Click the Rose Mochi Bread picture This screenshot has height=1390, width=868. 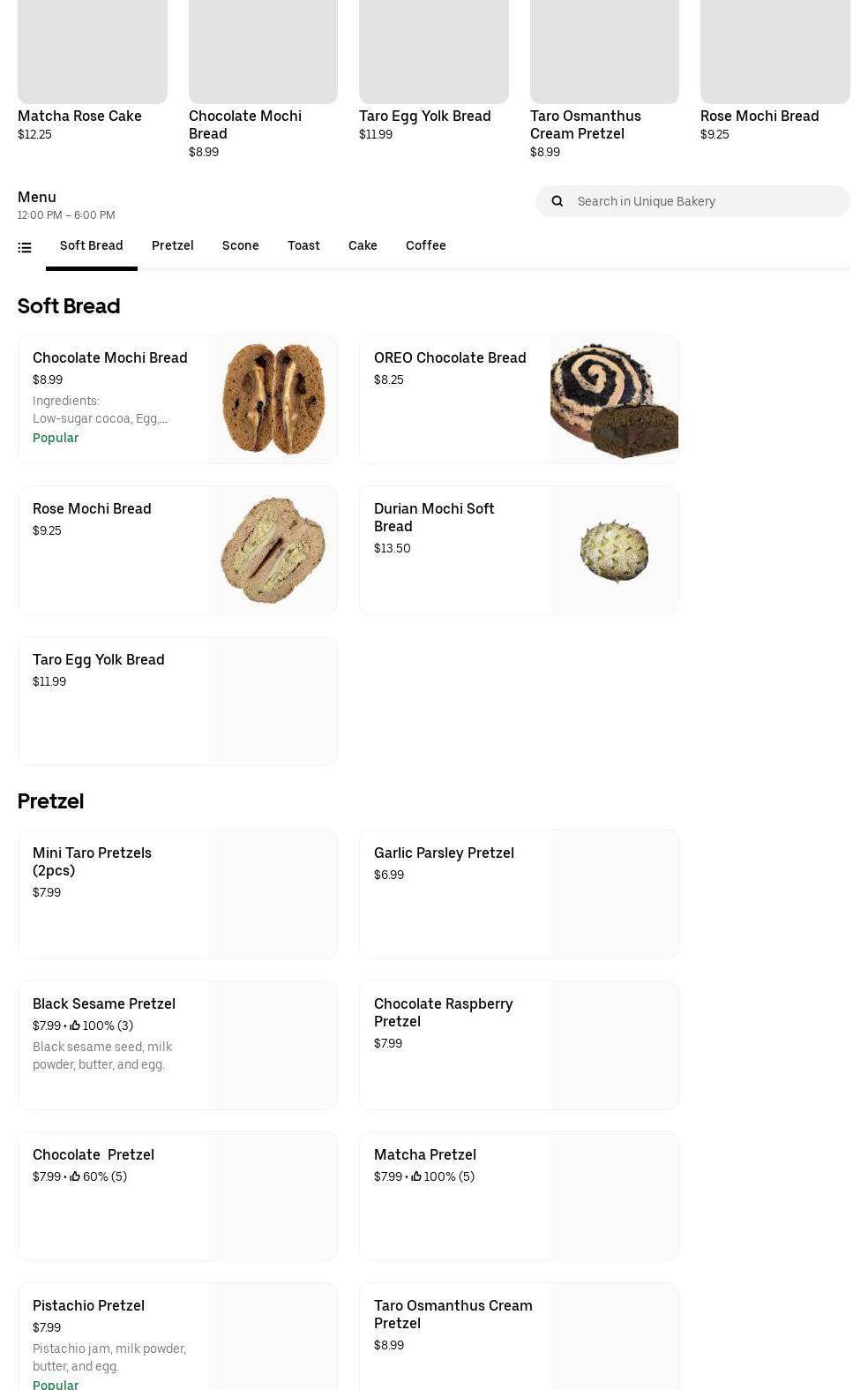(273, 550)
